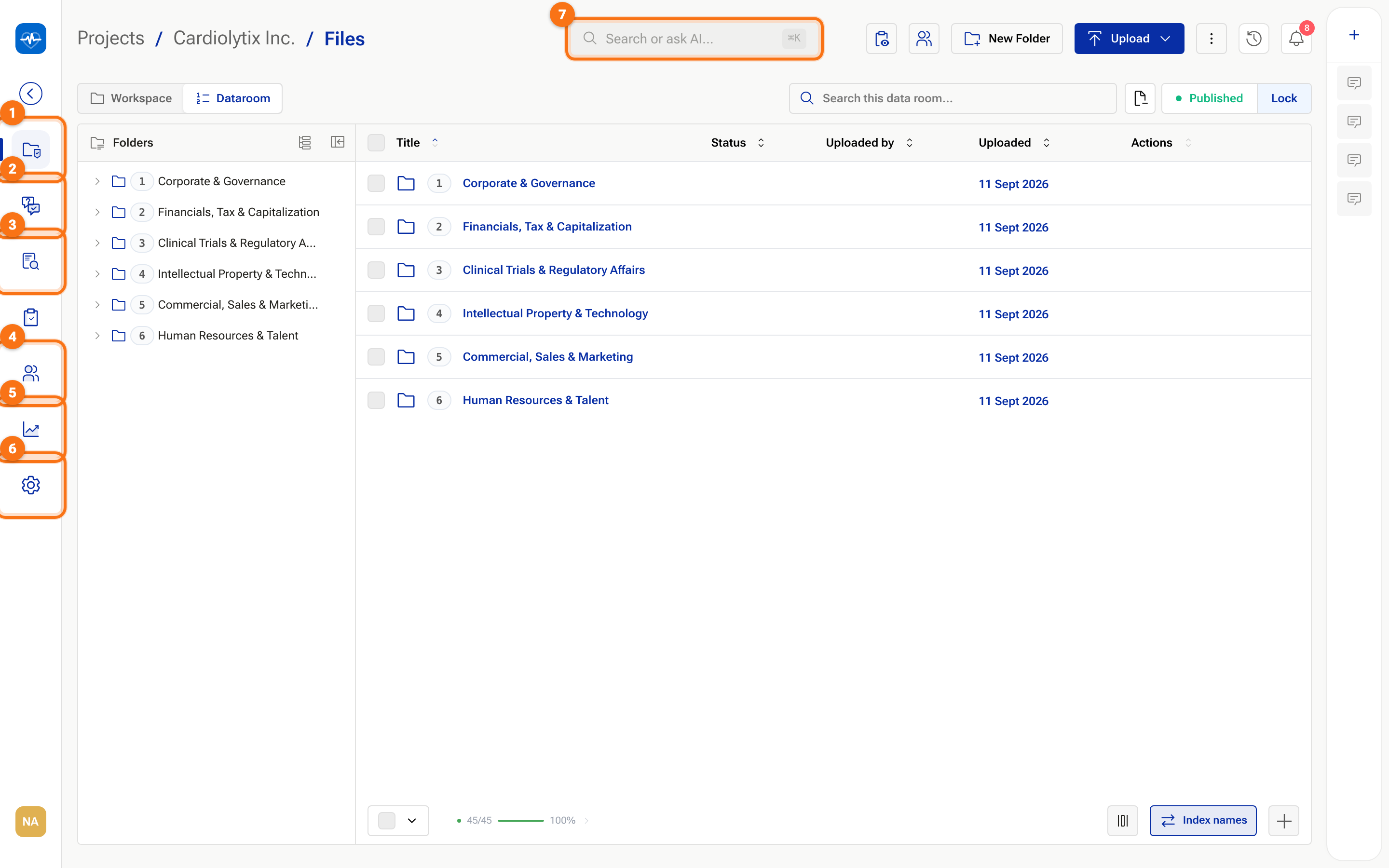Check the Clinical Trials & Regulatory Affairs checkbox
This screenshot has width=1389, height=868.
[x=376, y=270]
